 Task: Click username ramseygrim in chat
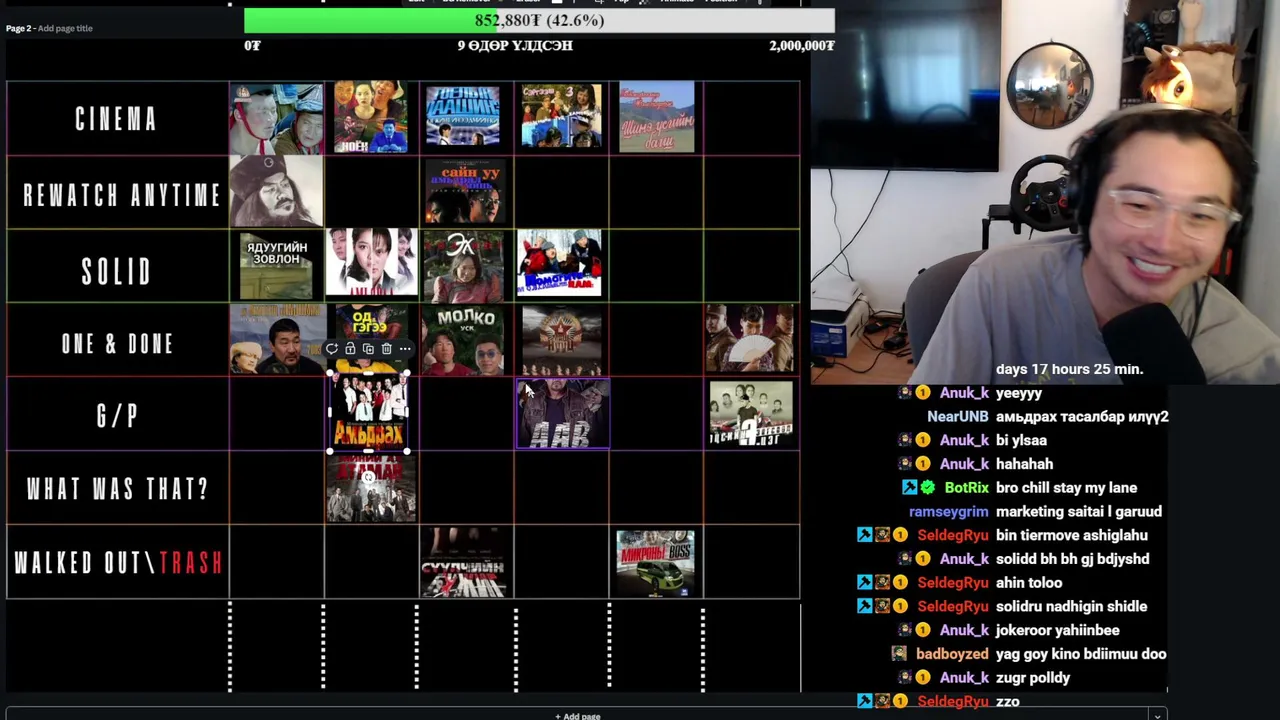pos(948,511)
